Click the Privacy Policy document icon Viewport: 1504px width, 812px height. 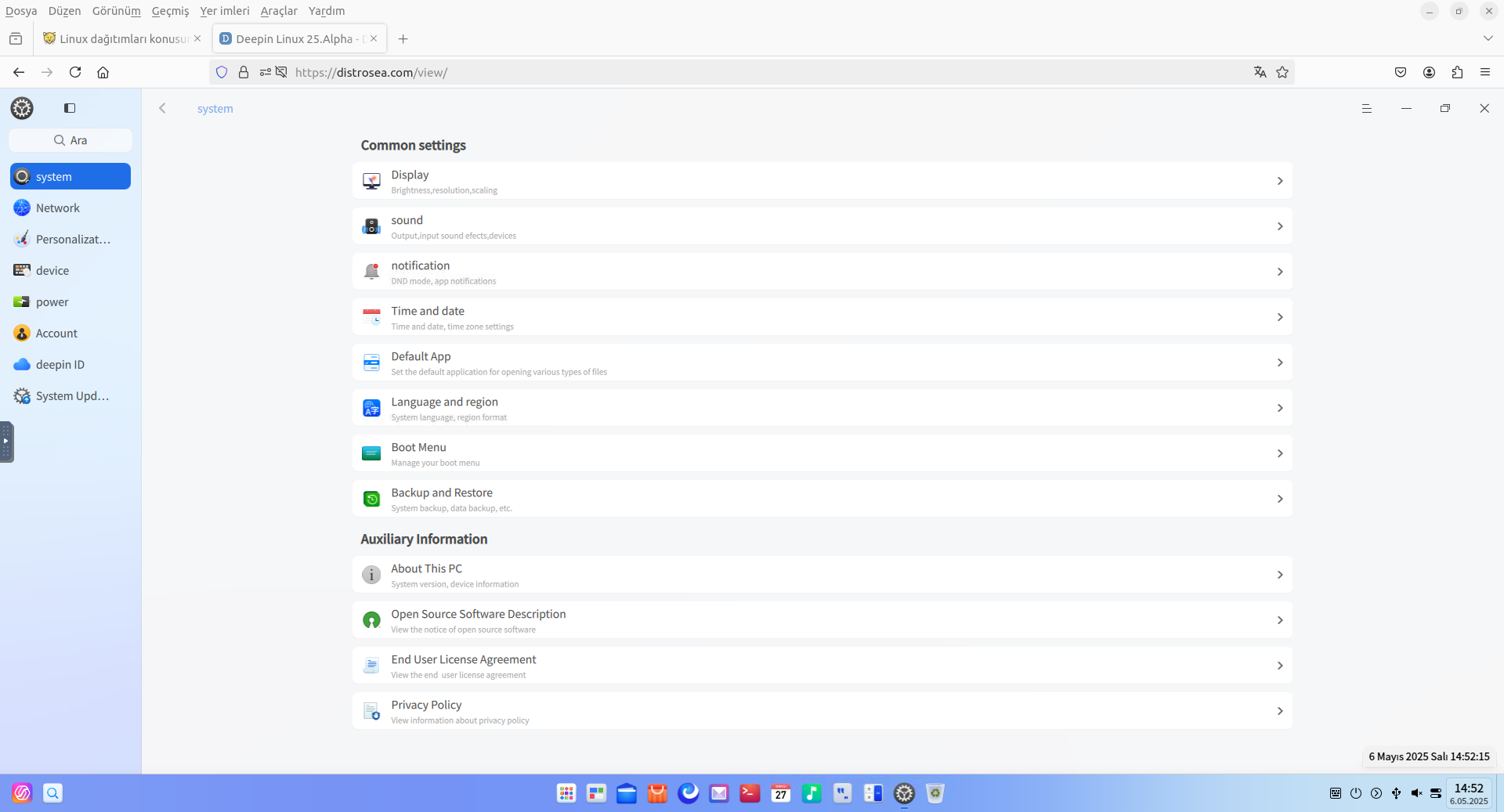point(371,711)
